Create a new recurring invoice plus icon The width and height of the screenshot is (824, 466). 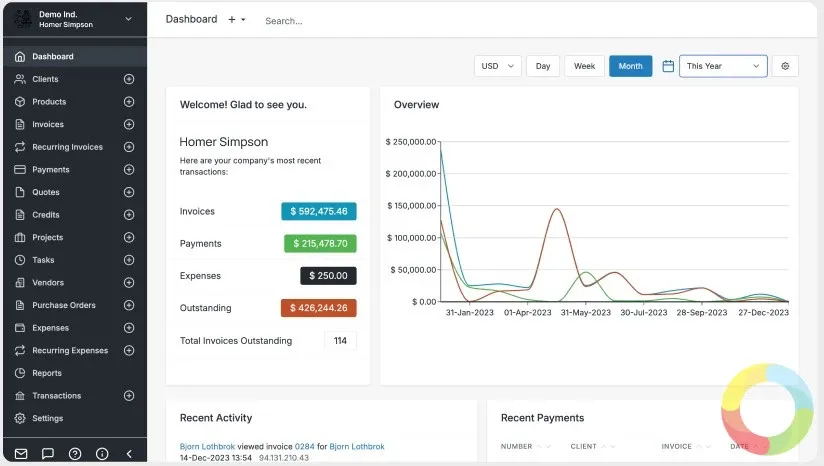click(129, 147)
